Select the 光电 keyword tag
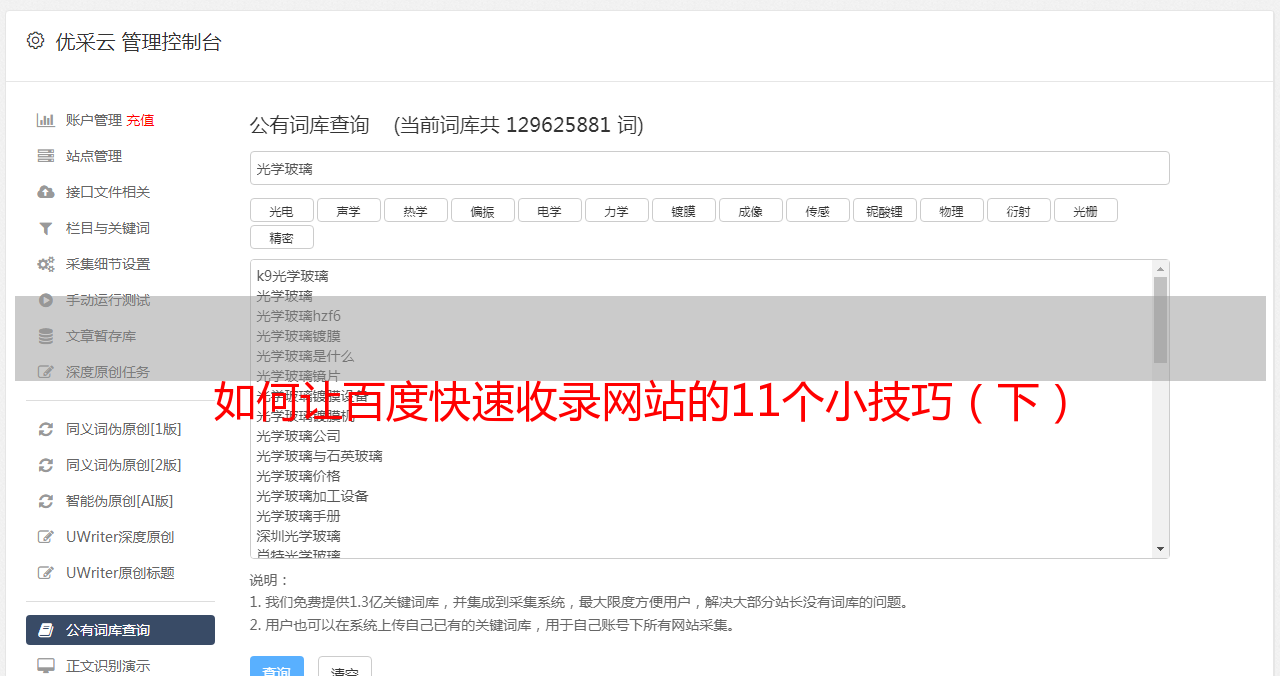This screenshot has height=676, width=1280. pyautogui.click(x=281, y=210)
